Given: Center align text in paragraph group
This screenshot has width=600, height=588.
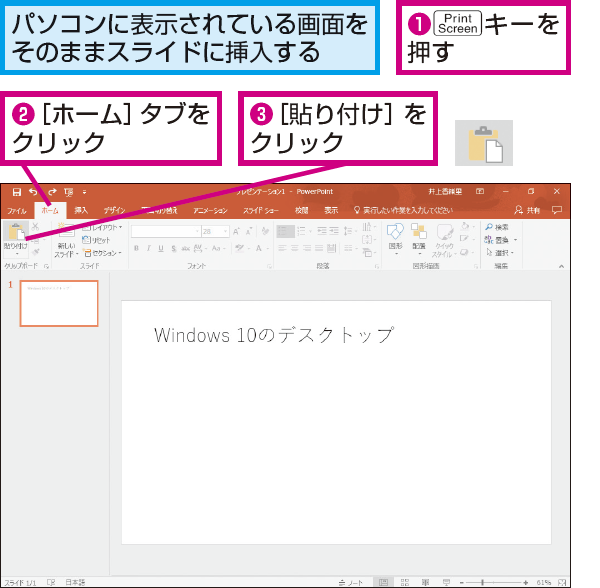Looking at the screenshot, I should coord(295,248).
